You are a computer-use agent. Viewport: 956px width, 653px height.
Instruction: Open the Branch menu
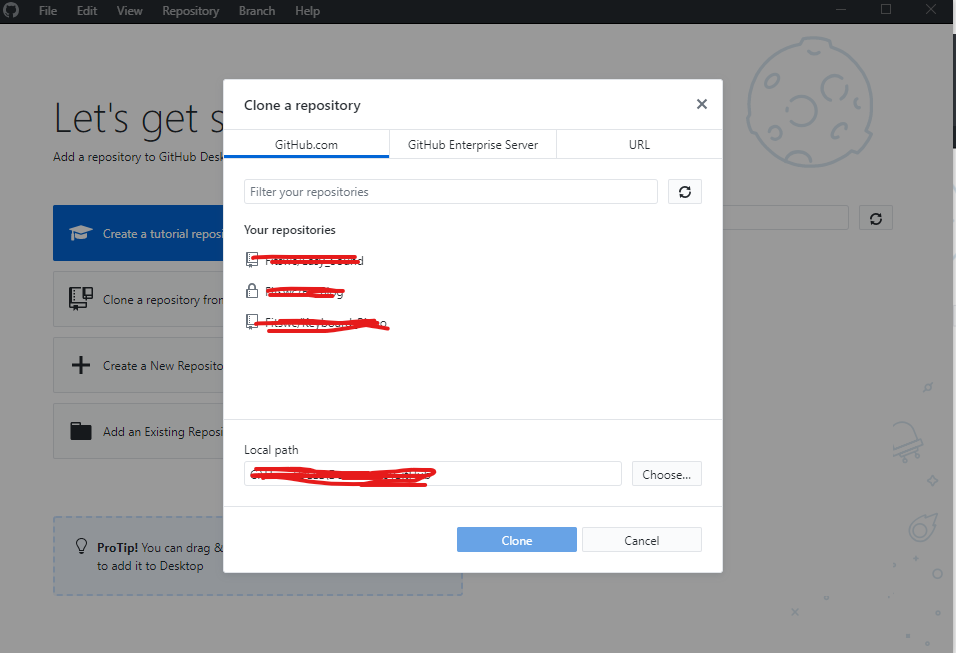coord(257,11)
